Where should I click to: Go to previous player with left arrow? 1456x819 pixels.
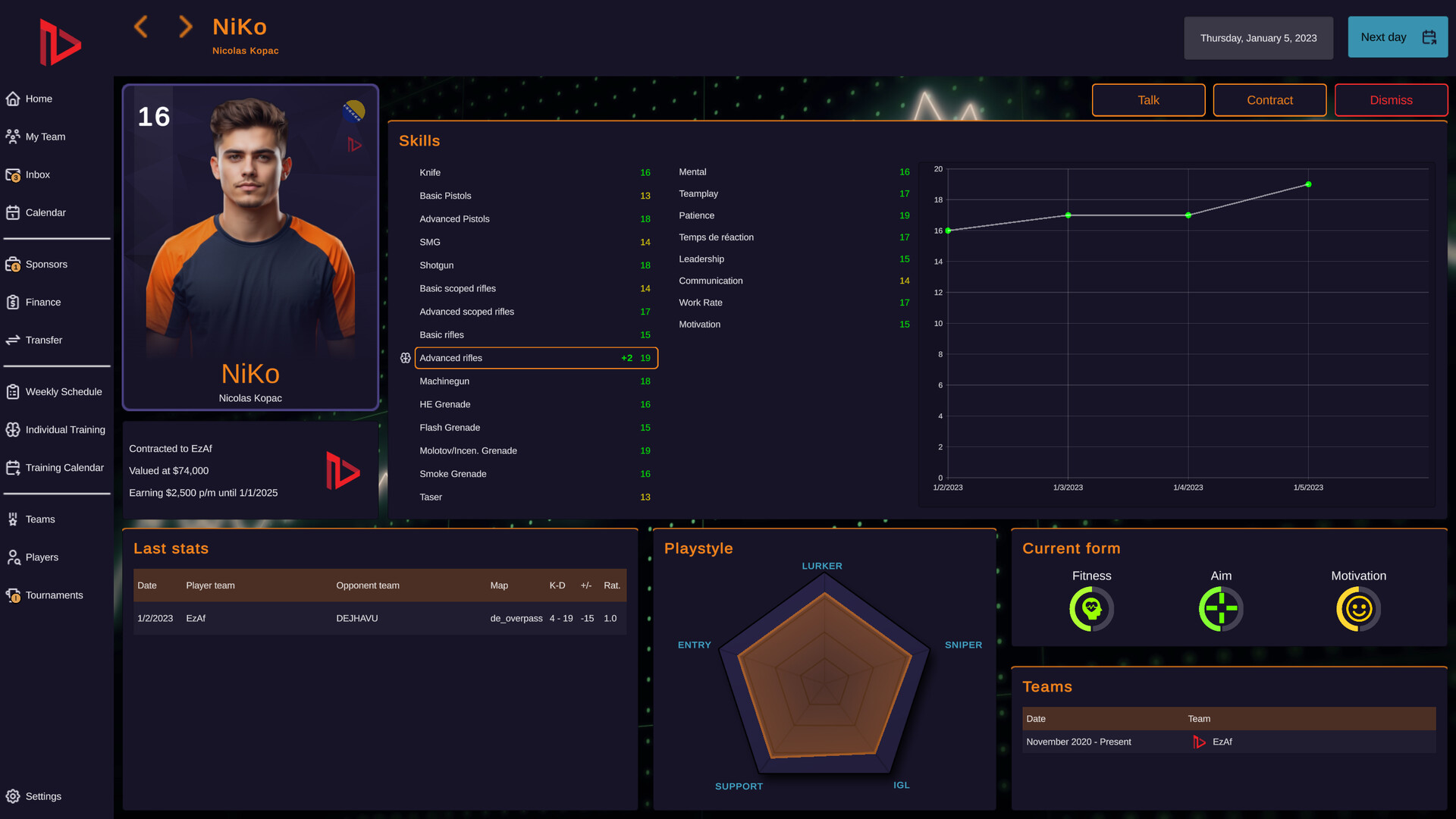[140, 27]
